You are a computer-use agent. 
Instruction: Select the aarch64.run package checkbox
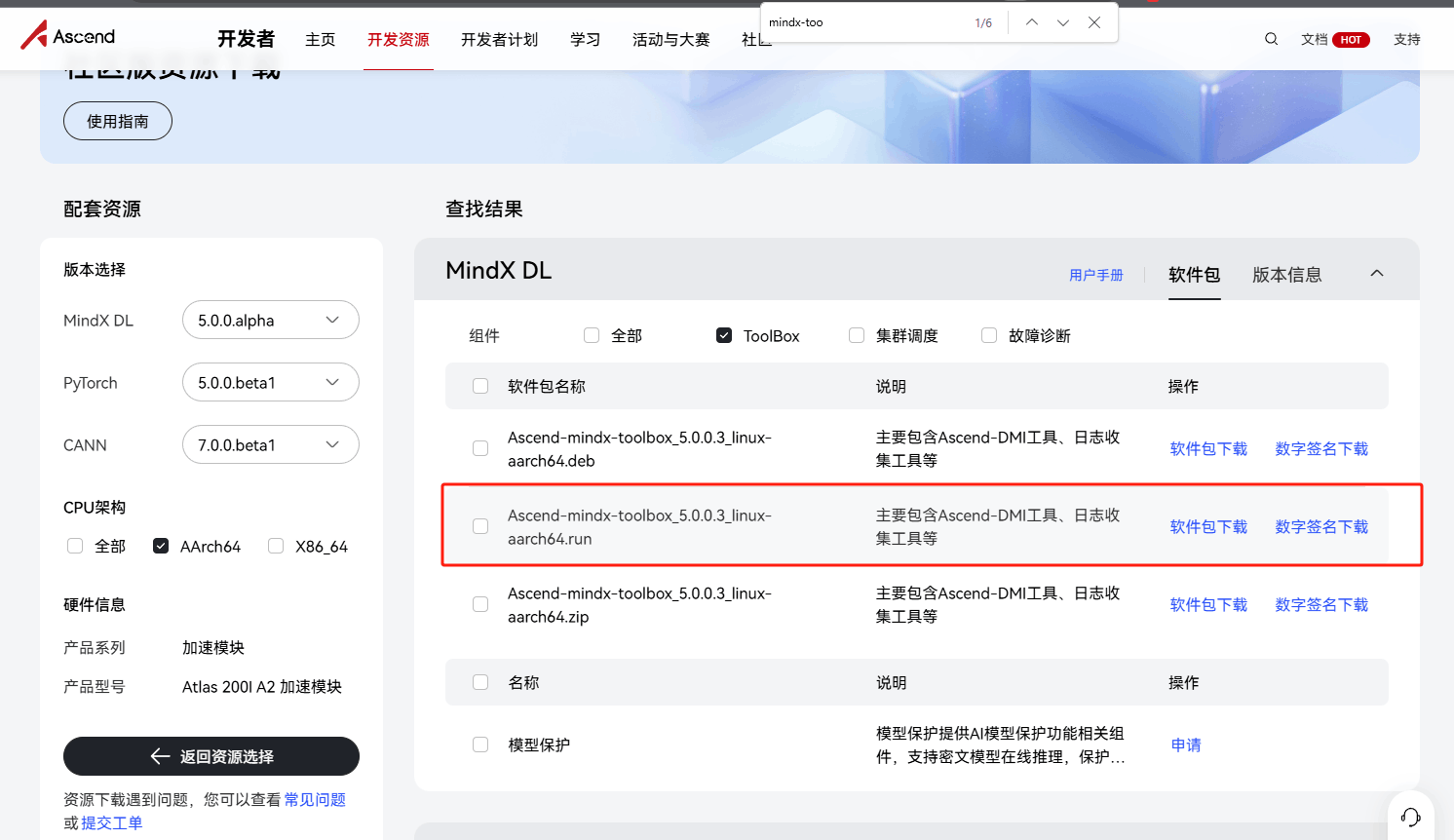pos(480,526)
